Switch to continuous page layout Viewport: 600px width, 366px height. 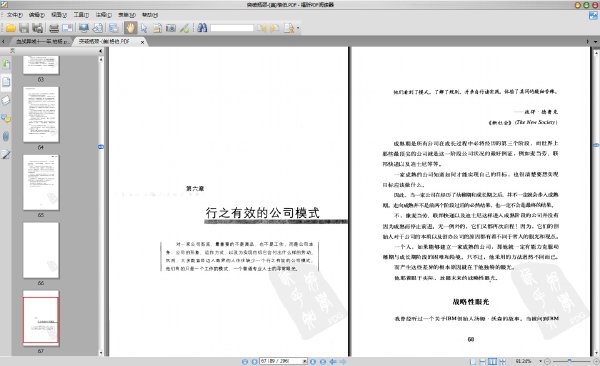click(x=483, y=361)
